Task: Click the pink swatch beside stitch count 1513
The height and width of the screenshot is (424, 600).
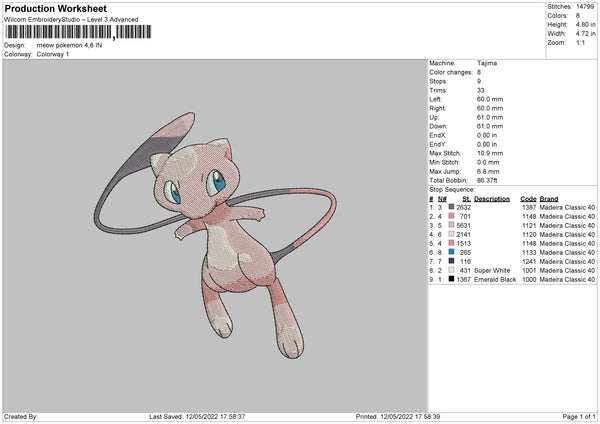Action: (x=451, y=243)
